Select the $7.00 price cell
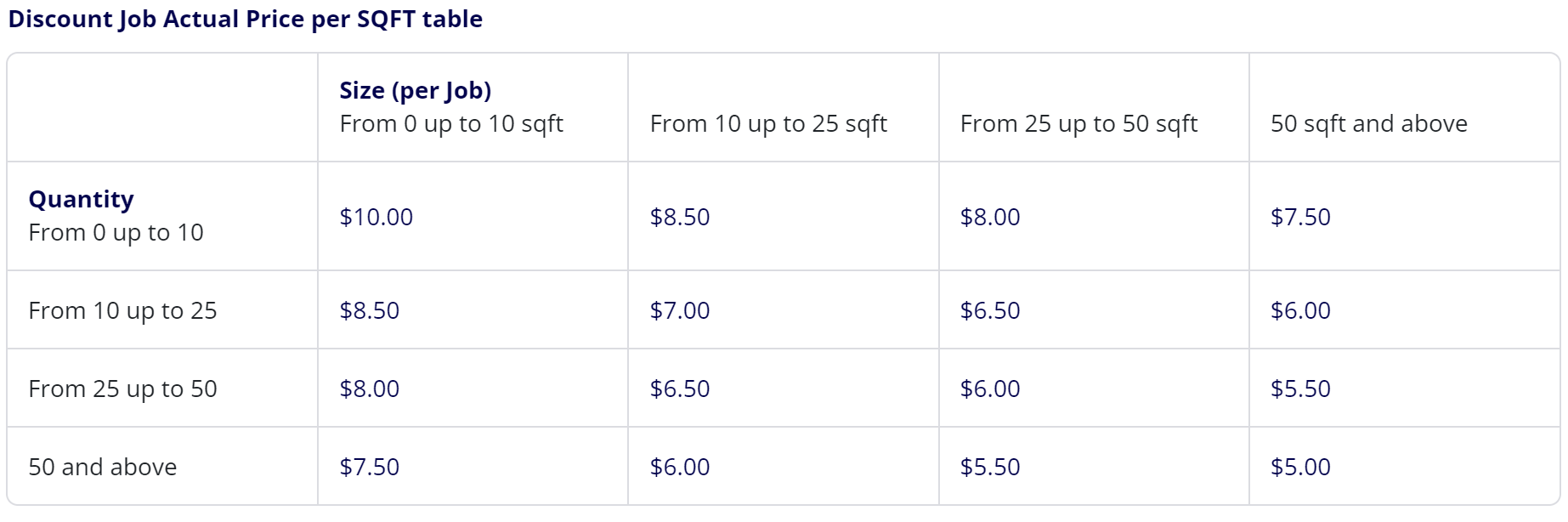The width and height of the screenshot is (1568, 522). coord(680,310)
